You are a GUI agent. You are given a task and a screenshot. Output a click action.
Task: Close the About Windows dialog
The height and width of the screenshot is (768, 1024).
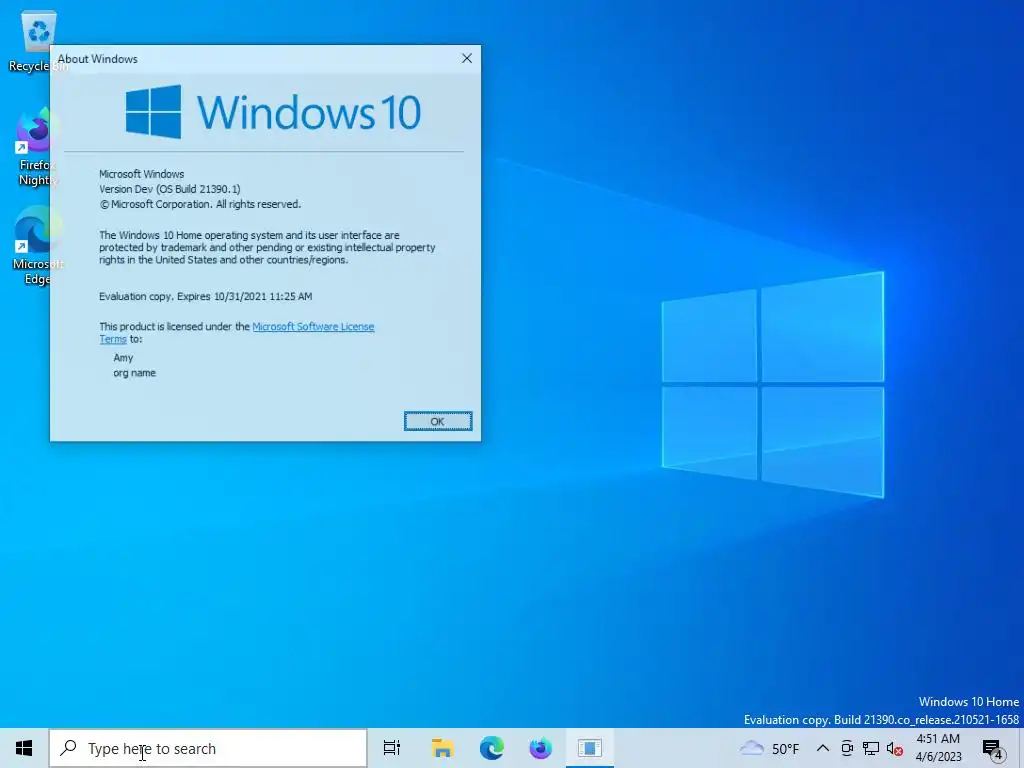pos(466,59)
